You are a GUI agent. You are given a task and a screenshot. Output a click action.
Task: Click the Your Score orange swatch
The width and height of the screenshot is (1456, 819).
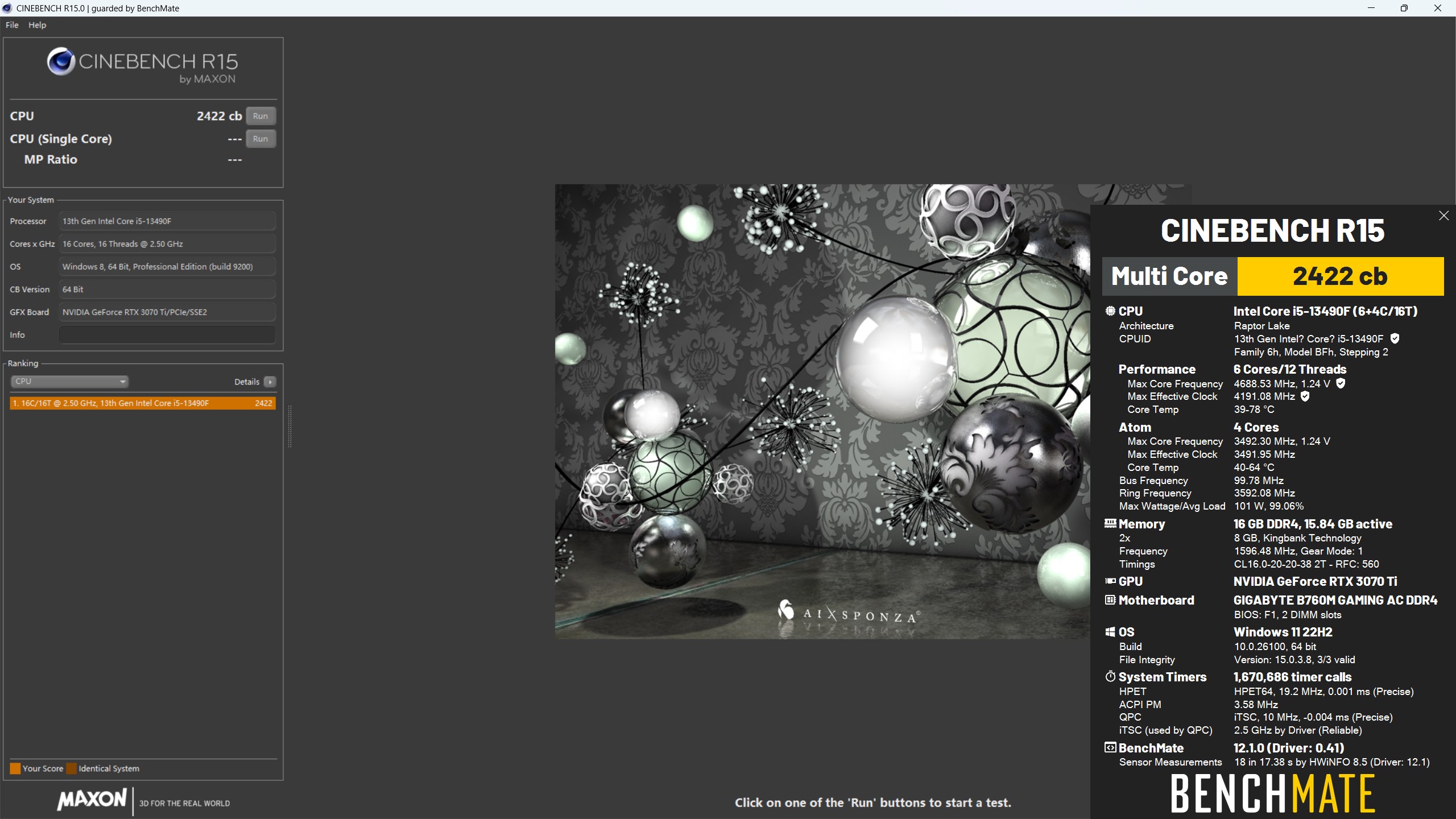(15, 768)
